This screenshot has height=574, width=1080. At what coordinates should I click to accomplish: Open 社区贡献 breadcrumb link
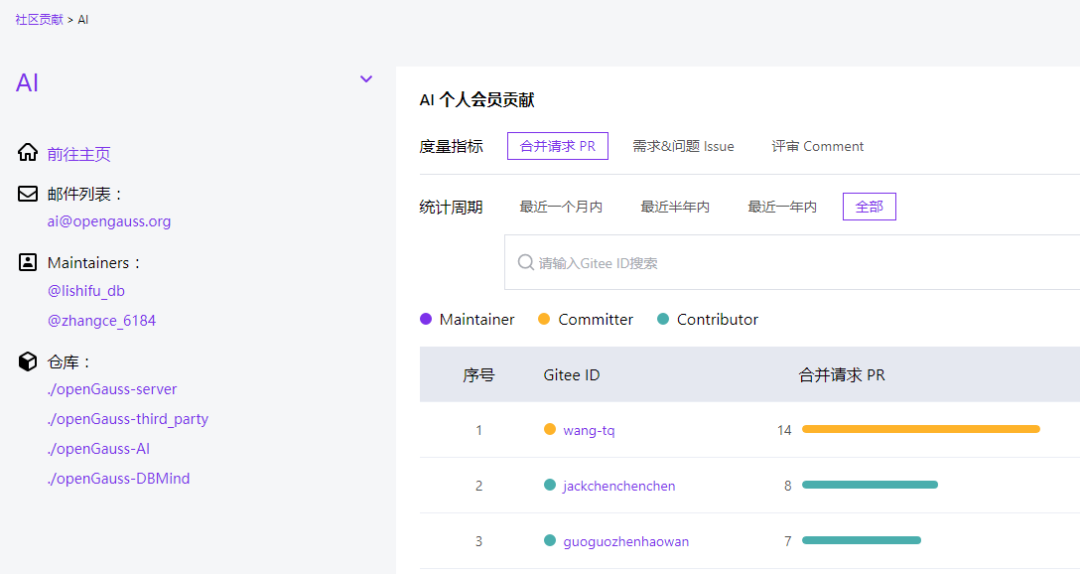pyautogui.click(x=39, y=19)
